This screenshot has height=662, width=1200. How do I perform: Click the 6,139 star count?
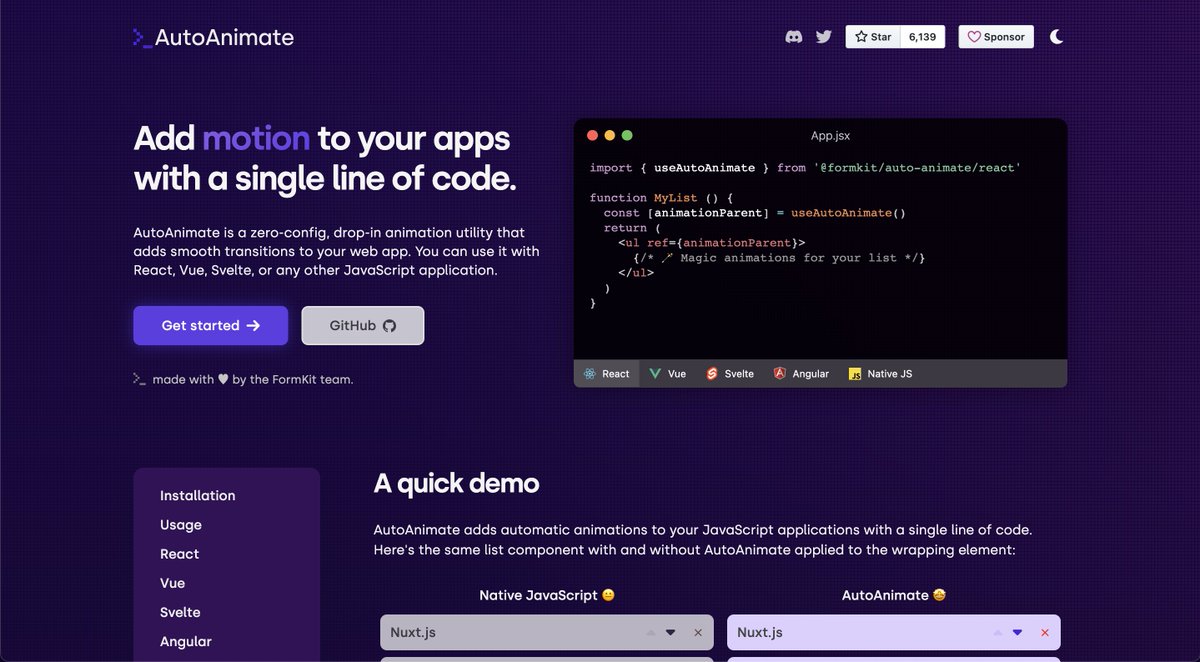pyautogui.click(x=923, y=37)
